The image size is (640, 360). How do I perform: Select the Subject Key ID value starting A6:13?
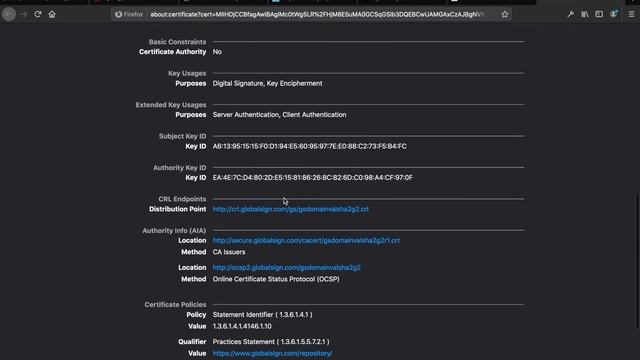coord(309,146)
